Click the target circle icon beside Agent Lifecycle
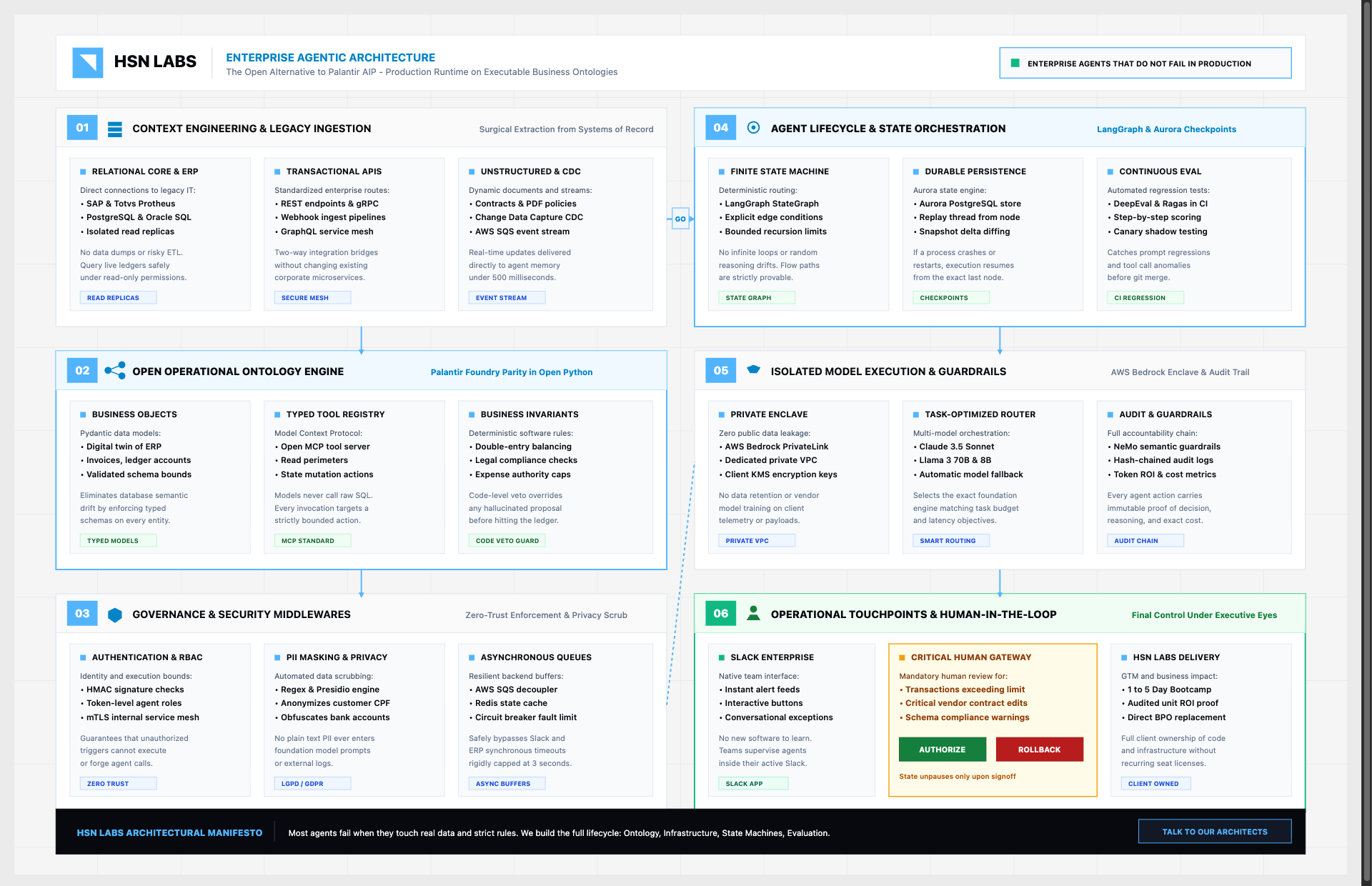Image resolution: width=1372 pixels, height=886 pixels. click(x=753, y=127)
